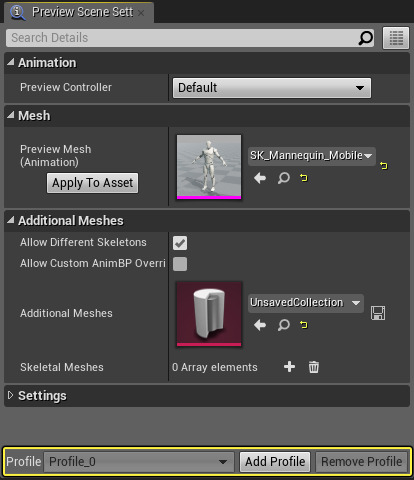414x480 pixels.
Task: Empty Skeletal Meshes array with trash icon
Action: pyautogui.click(x=313, y=367)
